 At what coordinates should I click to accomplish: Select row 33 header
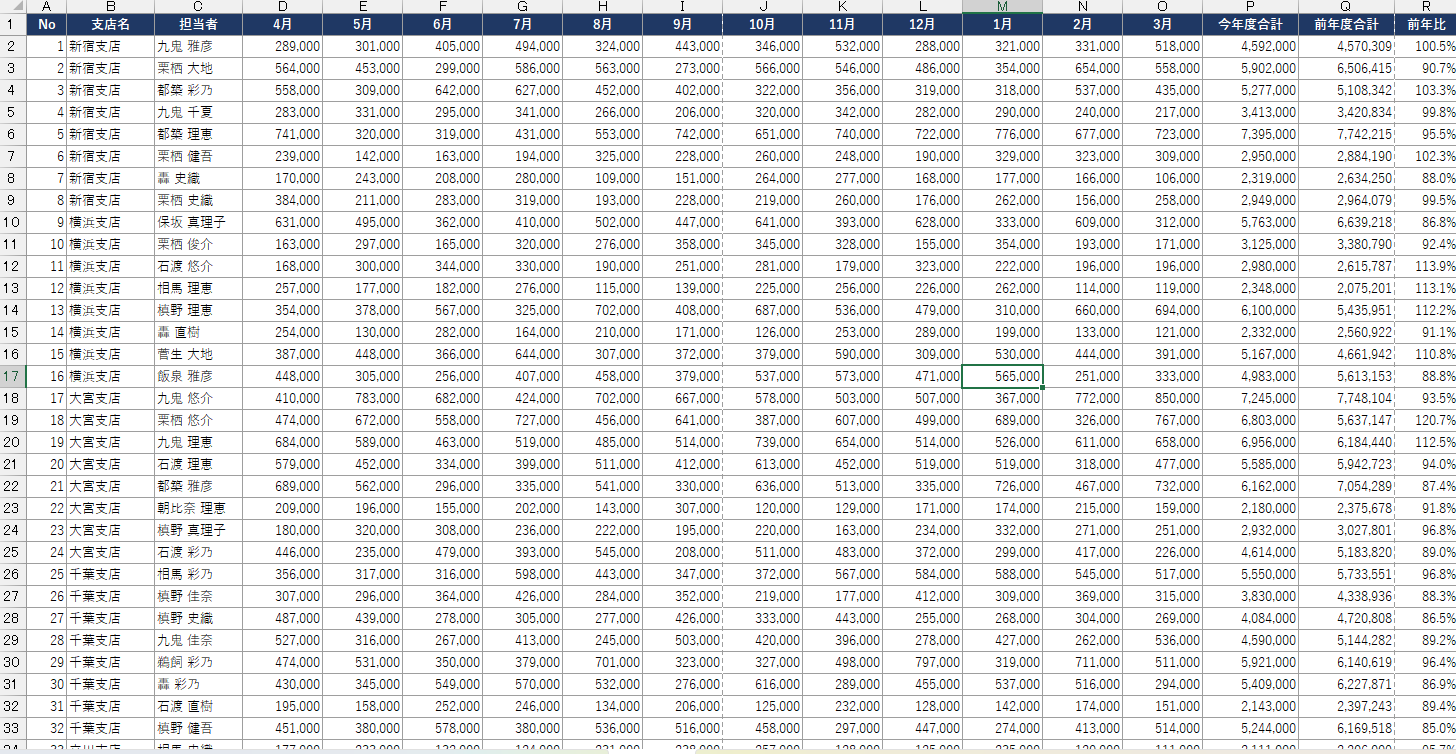pos(13,728)
